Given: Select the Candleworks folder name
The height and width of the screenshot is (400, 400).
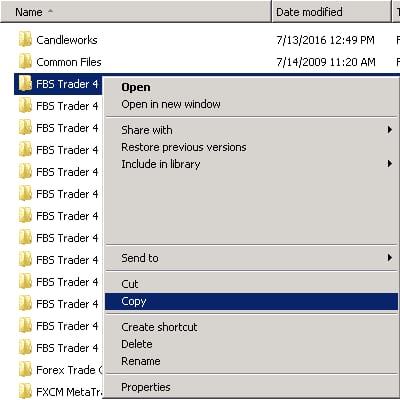Looking at the screenshot, I should click(x=67, y=40).
